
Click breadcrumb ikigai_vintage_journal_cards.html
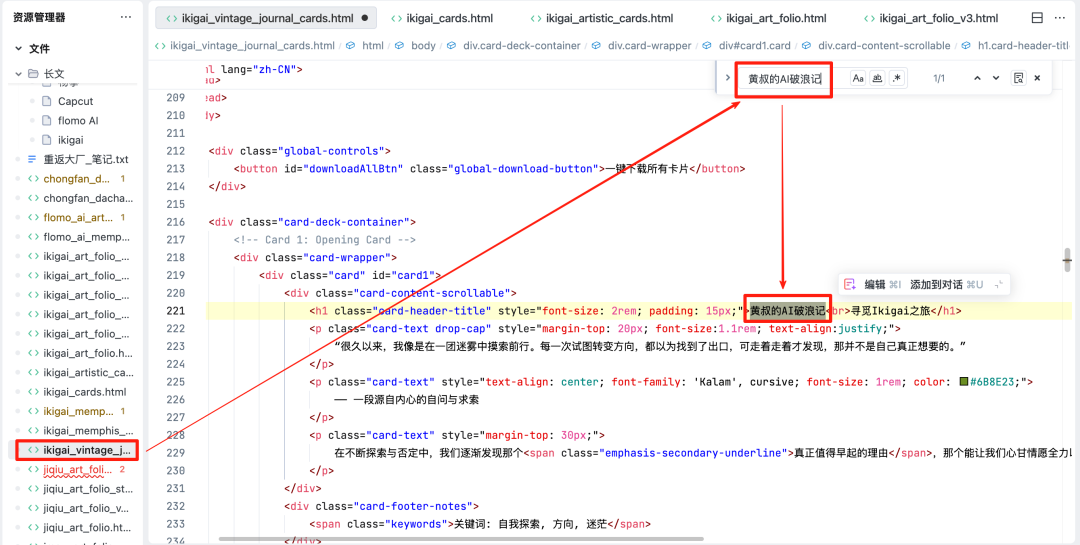tap(252, 45)
